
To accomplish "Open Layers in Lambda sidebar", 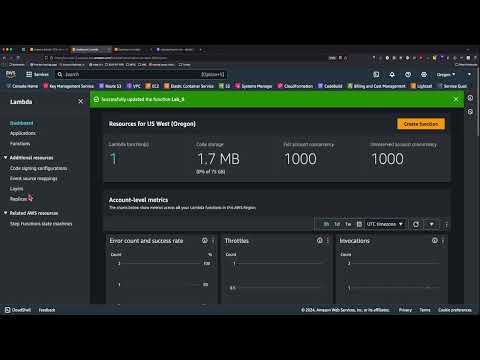I will tap(16, 189).
